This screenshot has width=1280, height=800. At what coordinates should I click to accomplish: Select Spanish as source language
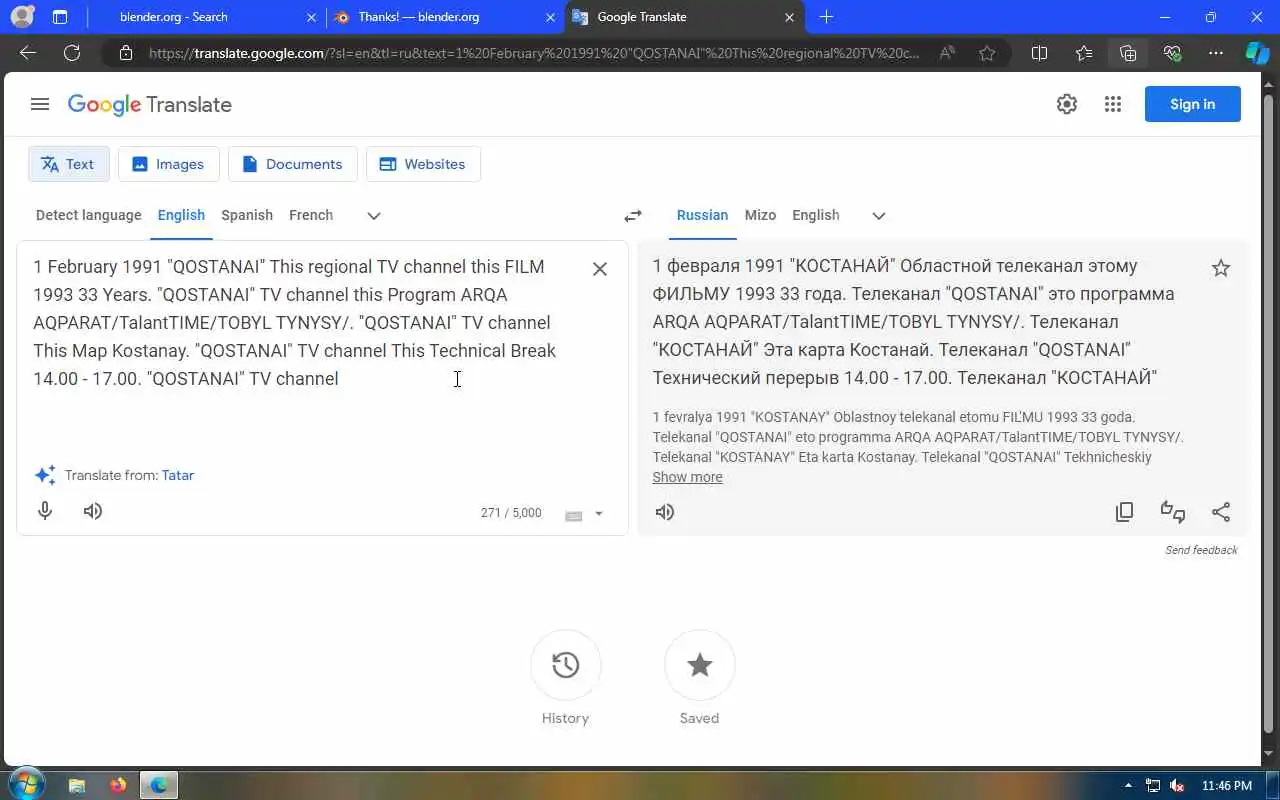click(247, 215)
